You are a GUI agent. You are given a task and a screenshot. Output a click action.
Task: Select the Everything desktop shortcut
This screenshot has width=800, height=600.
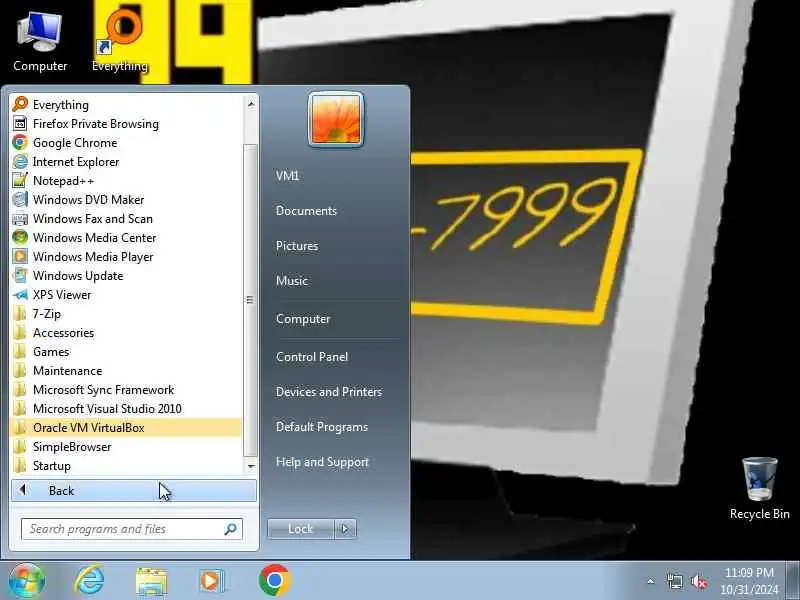(120, 41)
